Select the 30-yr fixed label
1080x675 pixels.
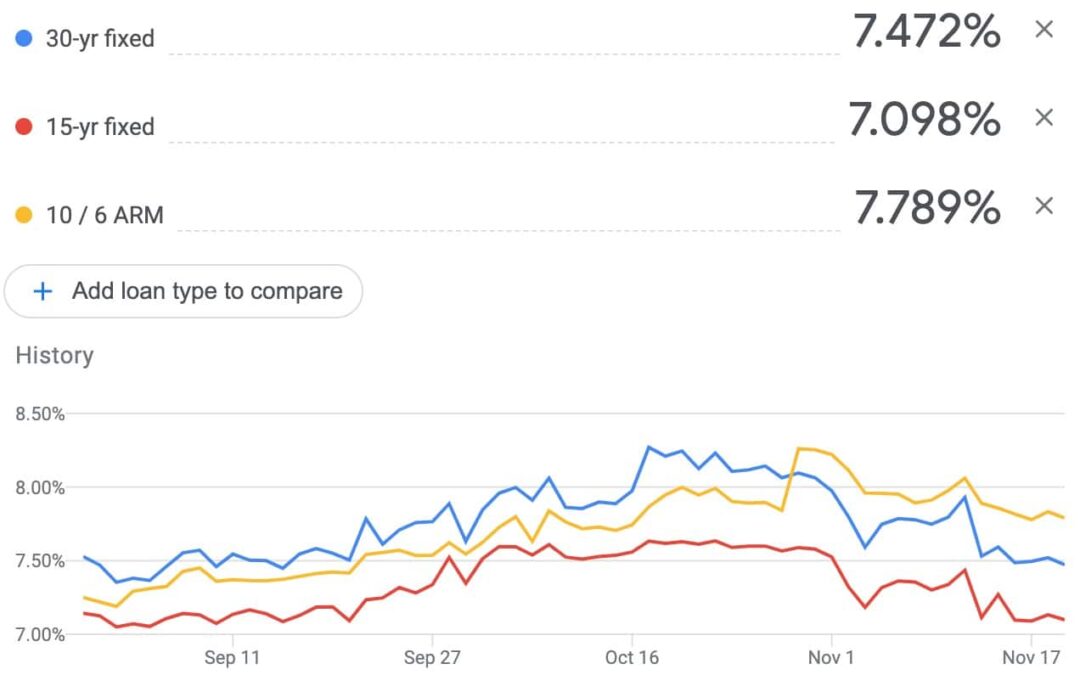(x=100, y=40)
